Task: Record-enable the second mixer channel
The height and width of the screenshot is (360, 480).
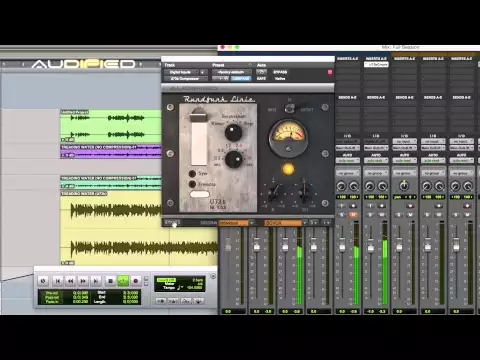Action: (x=382, y=206)
